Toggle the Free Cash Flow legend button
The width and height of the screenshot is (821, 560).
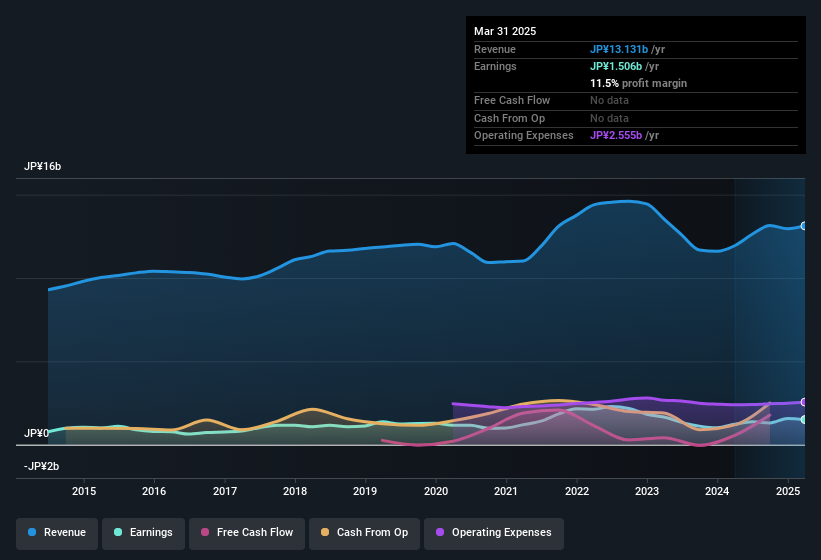tap(247, 533)
